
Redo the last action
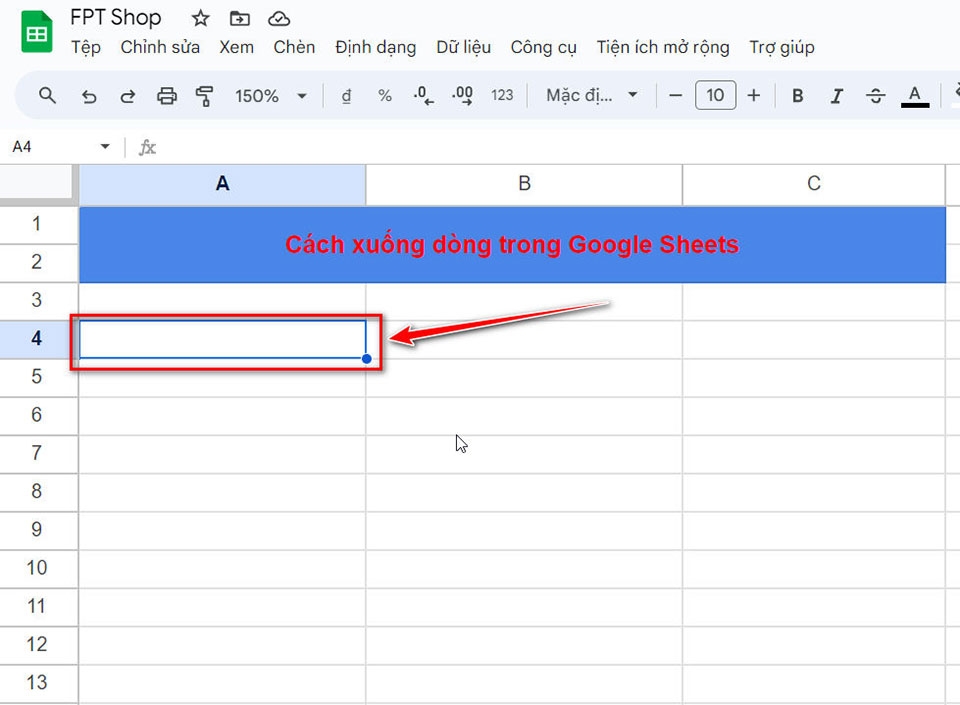tap(128, 95)
